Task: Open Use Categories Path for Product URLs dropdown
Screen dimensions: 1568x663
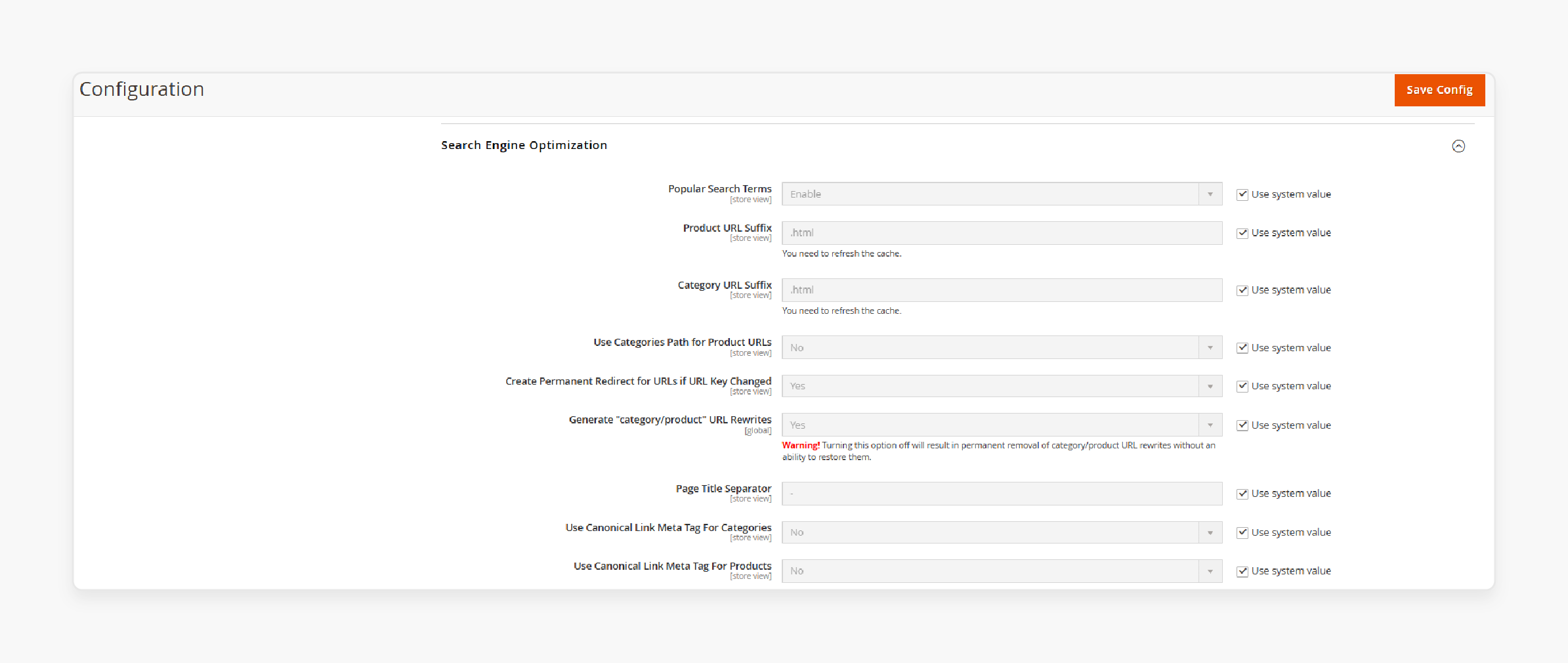Action: (x=1002, y=347)
